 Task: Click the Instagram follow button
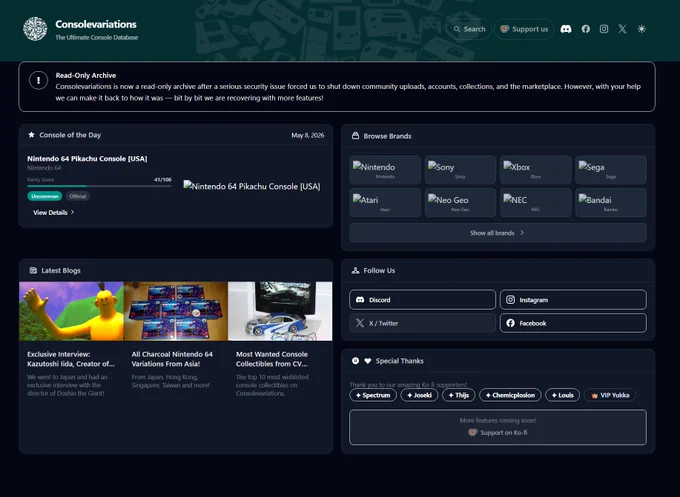pos(573,300)
